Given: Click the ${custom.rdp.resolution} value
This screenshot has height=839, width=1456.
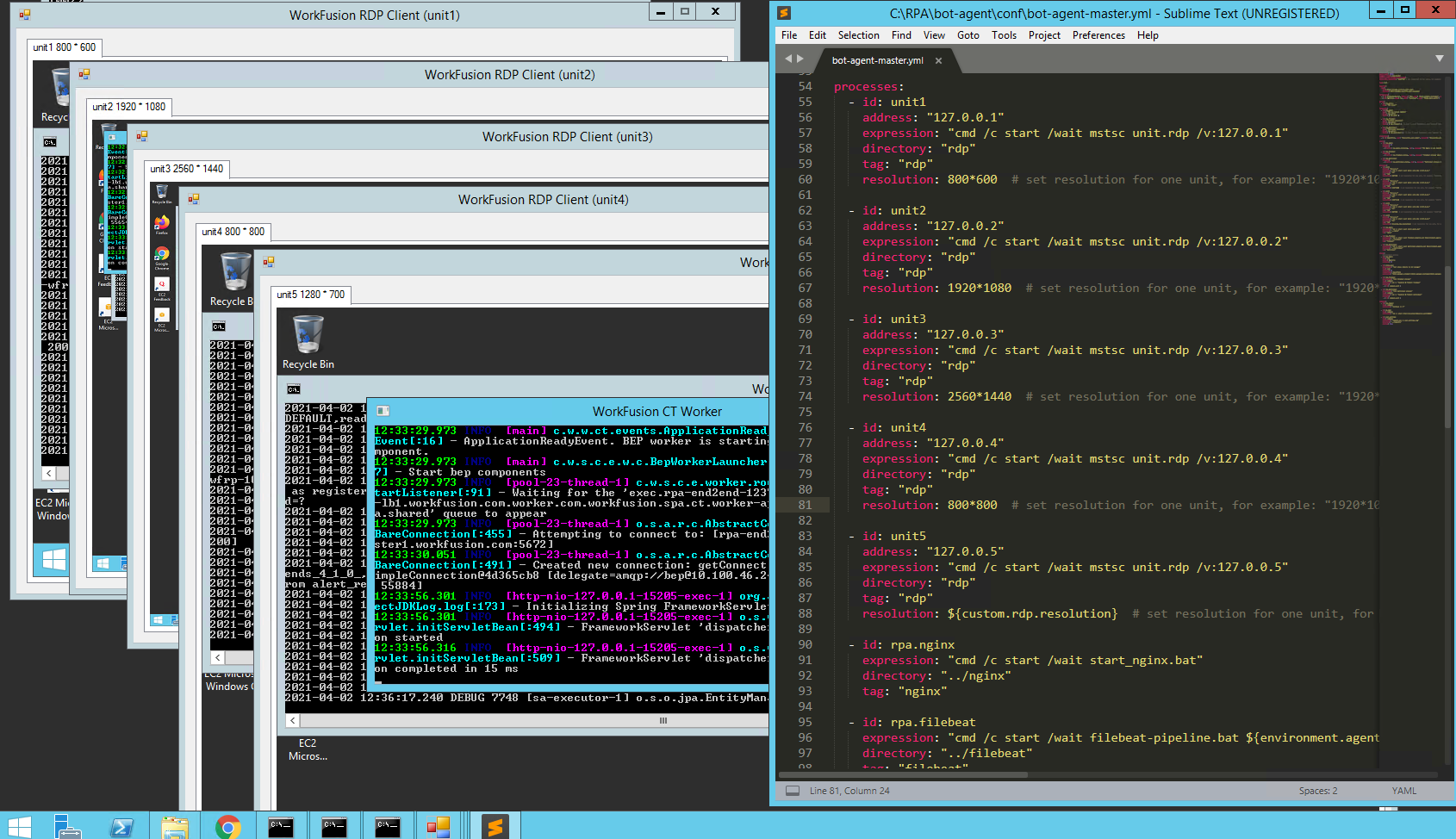Looking at the screenshot, I should (x=1032, y=613).
